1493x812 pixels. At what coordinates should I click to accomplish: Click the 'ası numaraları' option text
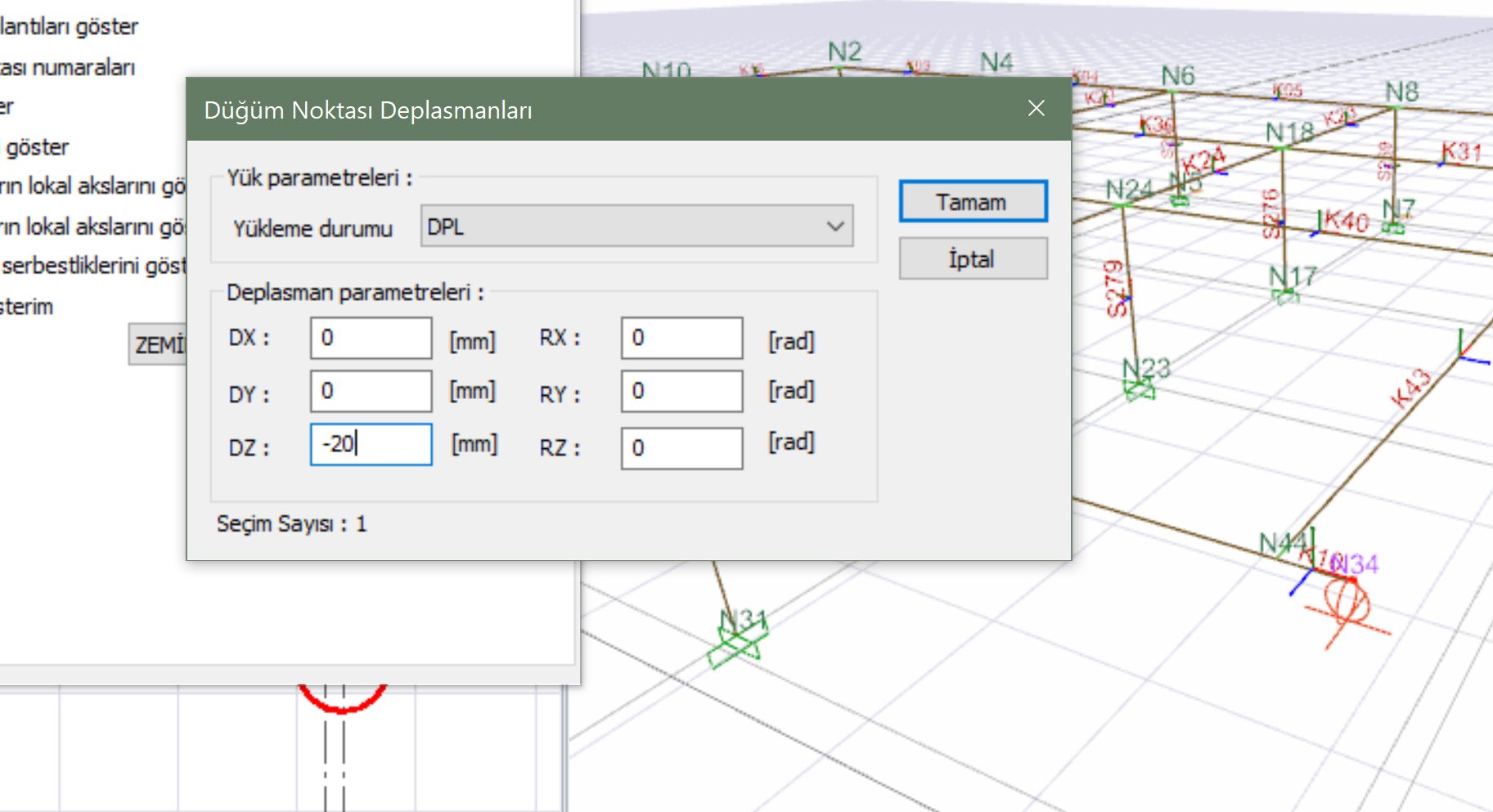point(67,67)
